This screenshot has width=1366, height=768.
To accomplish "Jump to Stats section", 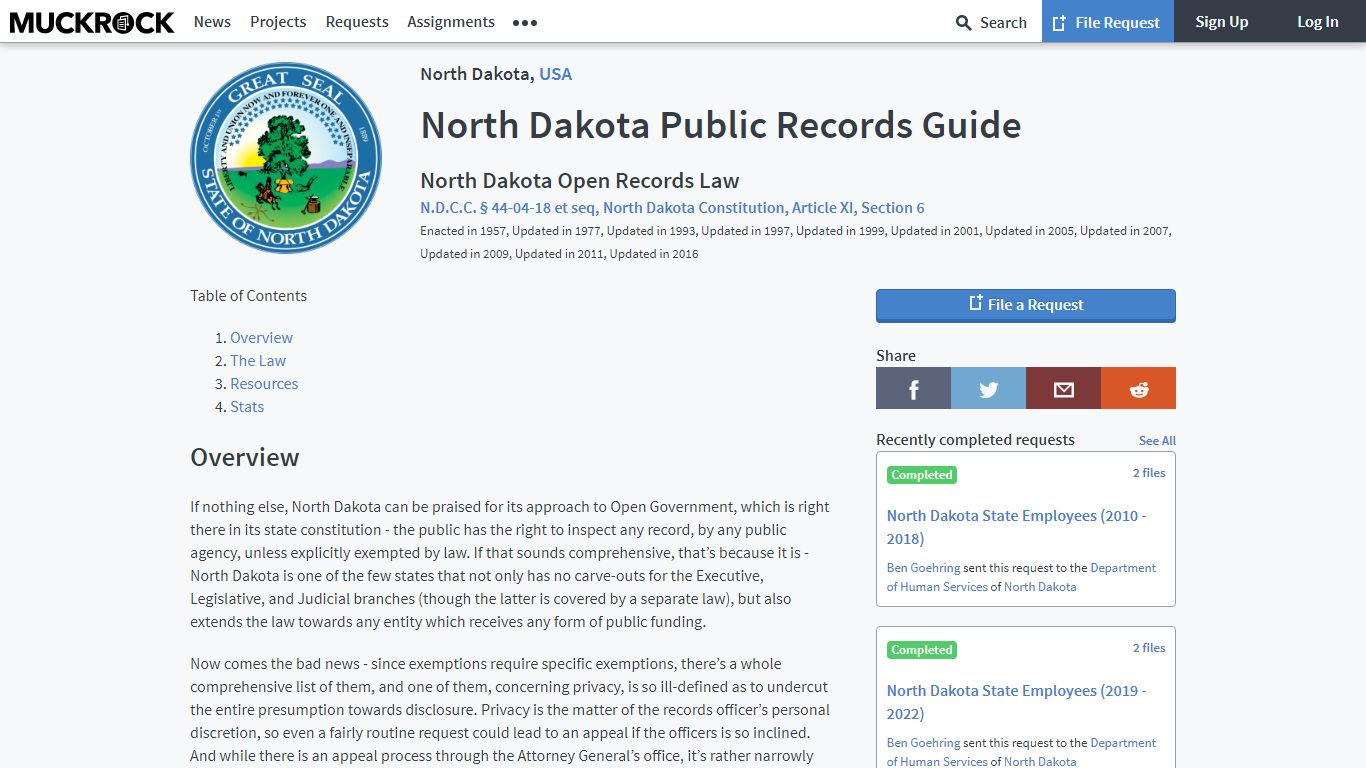I will pyautogui.click(x=247, y=407).
